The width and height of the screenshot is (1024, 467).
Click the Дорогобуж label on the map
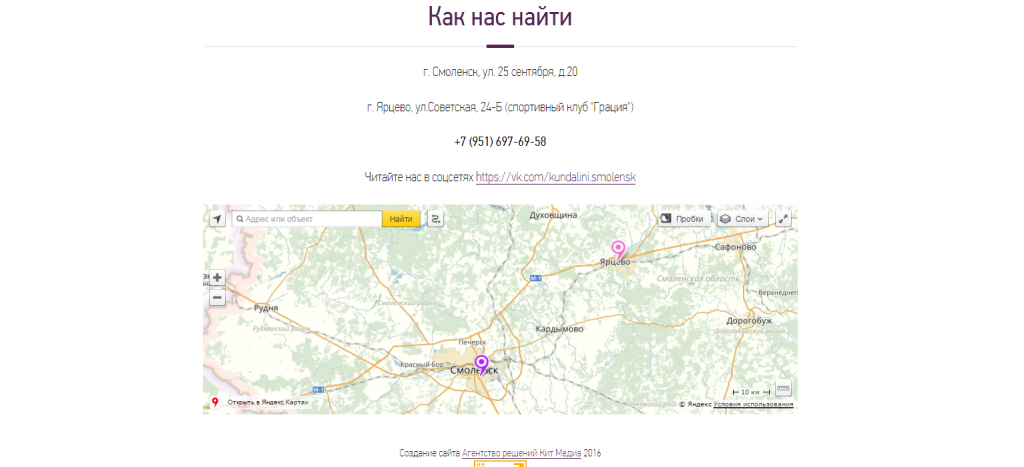click(749, 321)
